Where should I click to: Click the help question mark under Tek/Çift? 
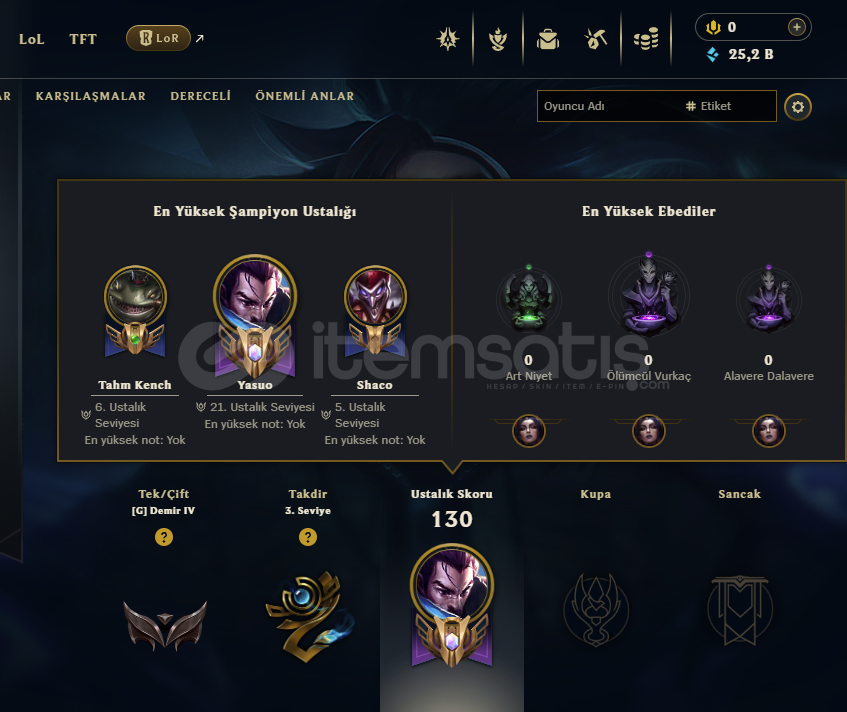click(164, 537)
